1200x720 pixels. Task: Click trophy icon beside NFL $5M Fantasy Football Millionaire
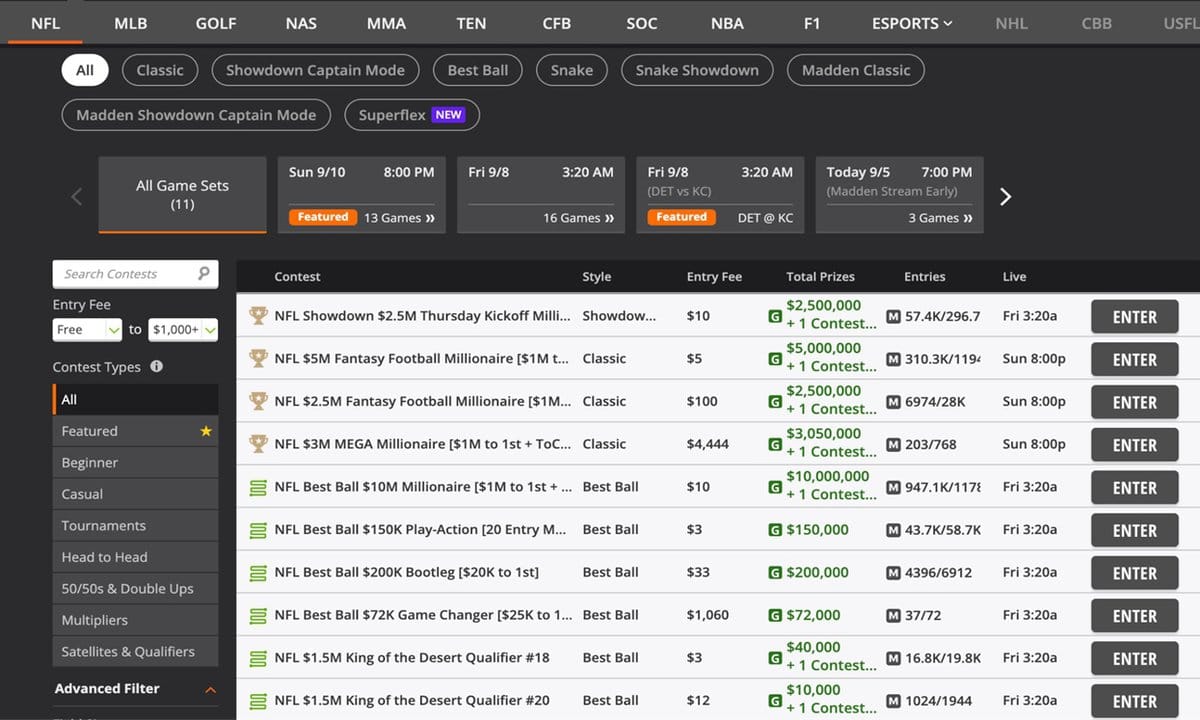(258, 358)
